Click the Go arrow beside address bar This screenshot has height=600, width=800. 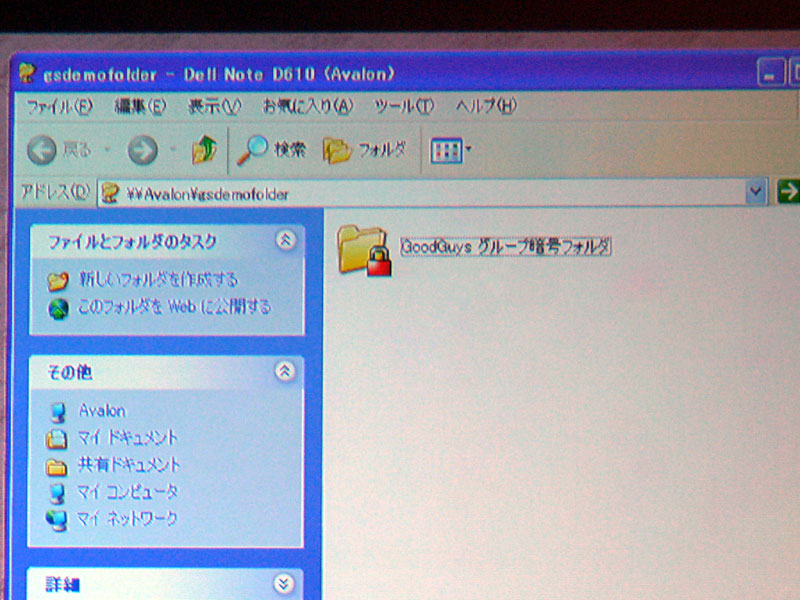pos(788,191)
